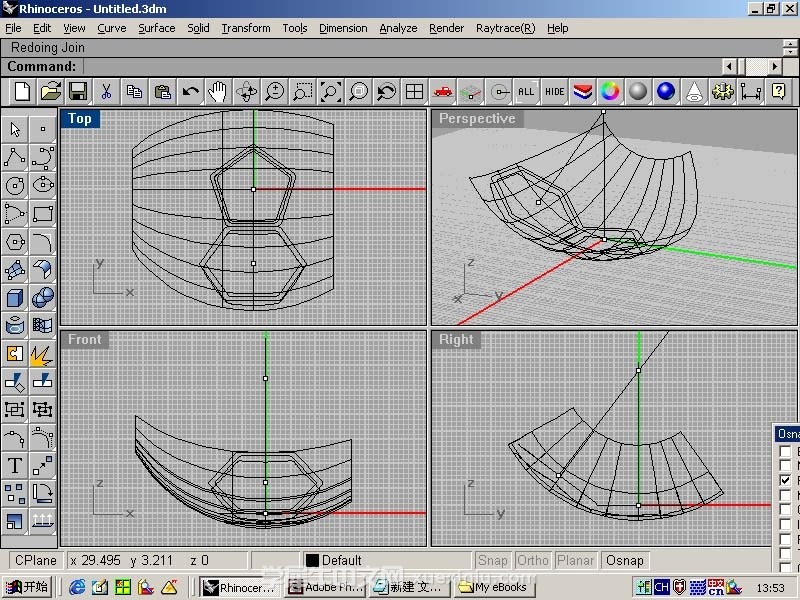Open the Analyze menu
Screen dimensions: 800x600
pos(398,28)
